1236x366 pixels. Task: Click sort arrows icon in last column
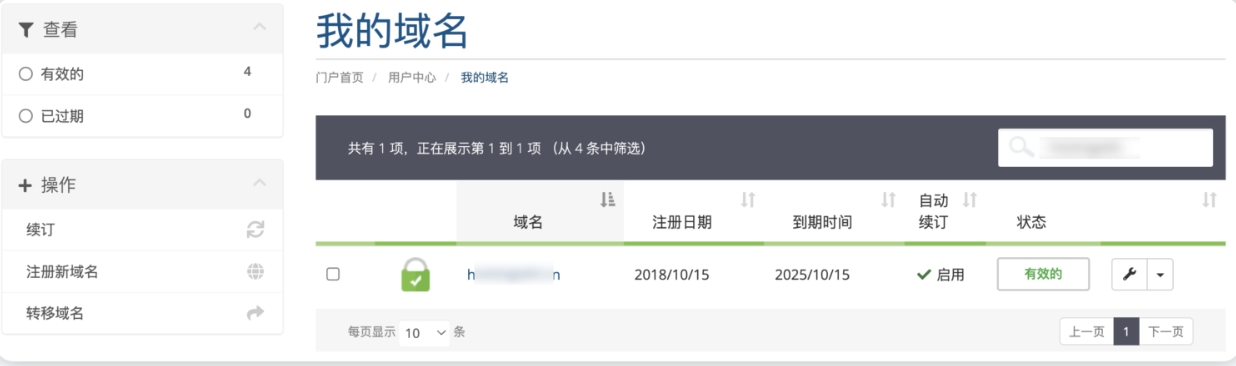click(x=1209, y=200)
